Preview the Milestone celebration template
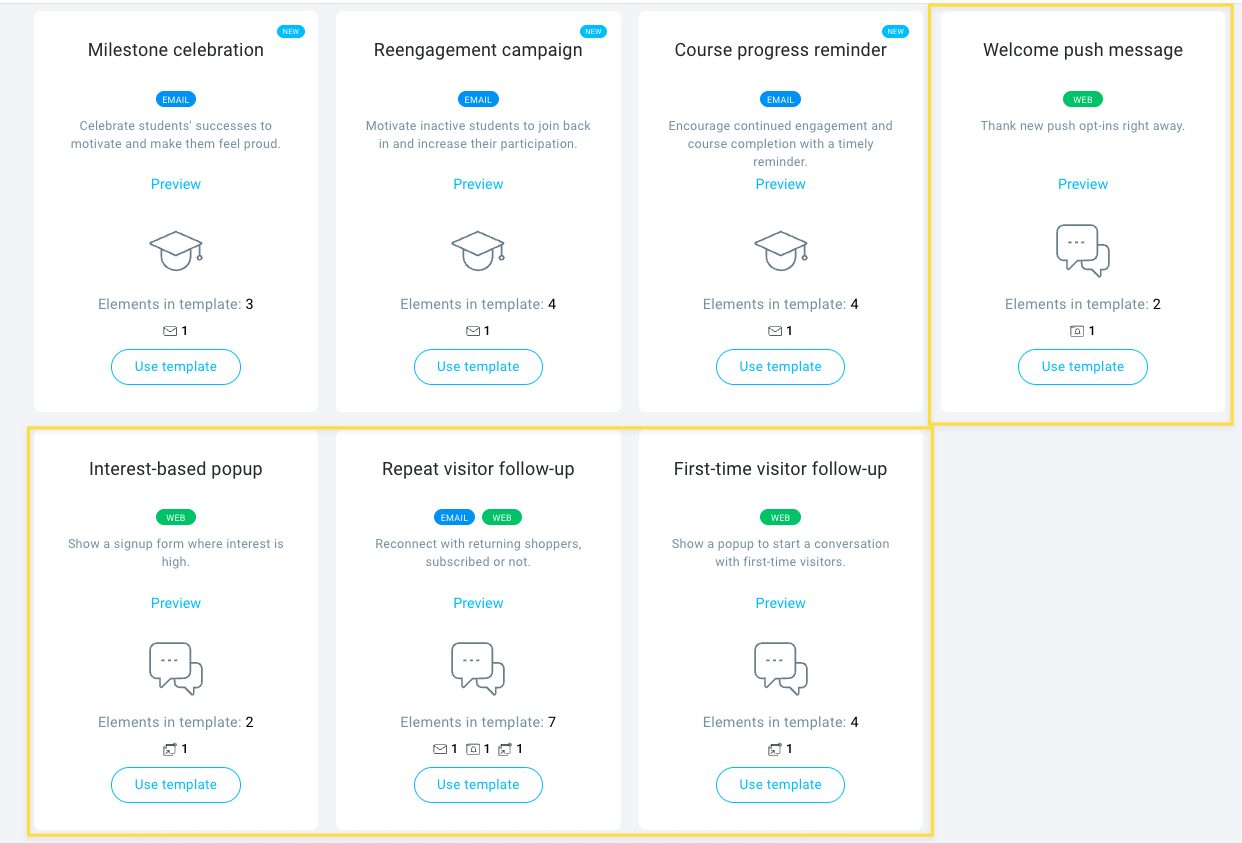 coord(176,184)
